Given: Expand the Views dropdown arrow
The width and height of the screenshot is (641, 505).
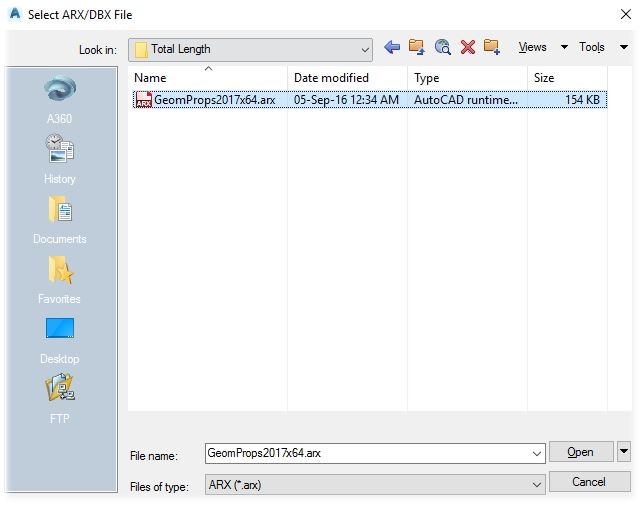Looking at the screenshot, I should coord(564,47).
